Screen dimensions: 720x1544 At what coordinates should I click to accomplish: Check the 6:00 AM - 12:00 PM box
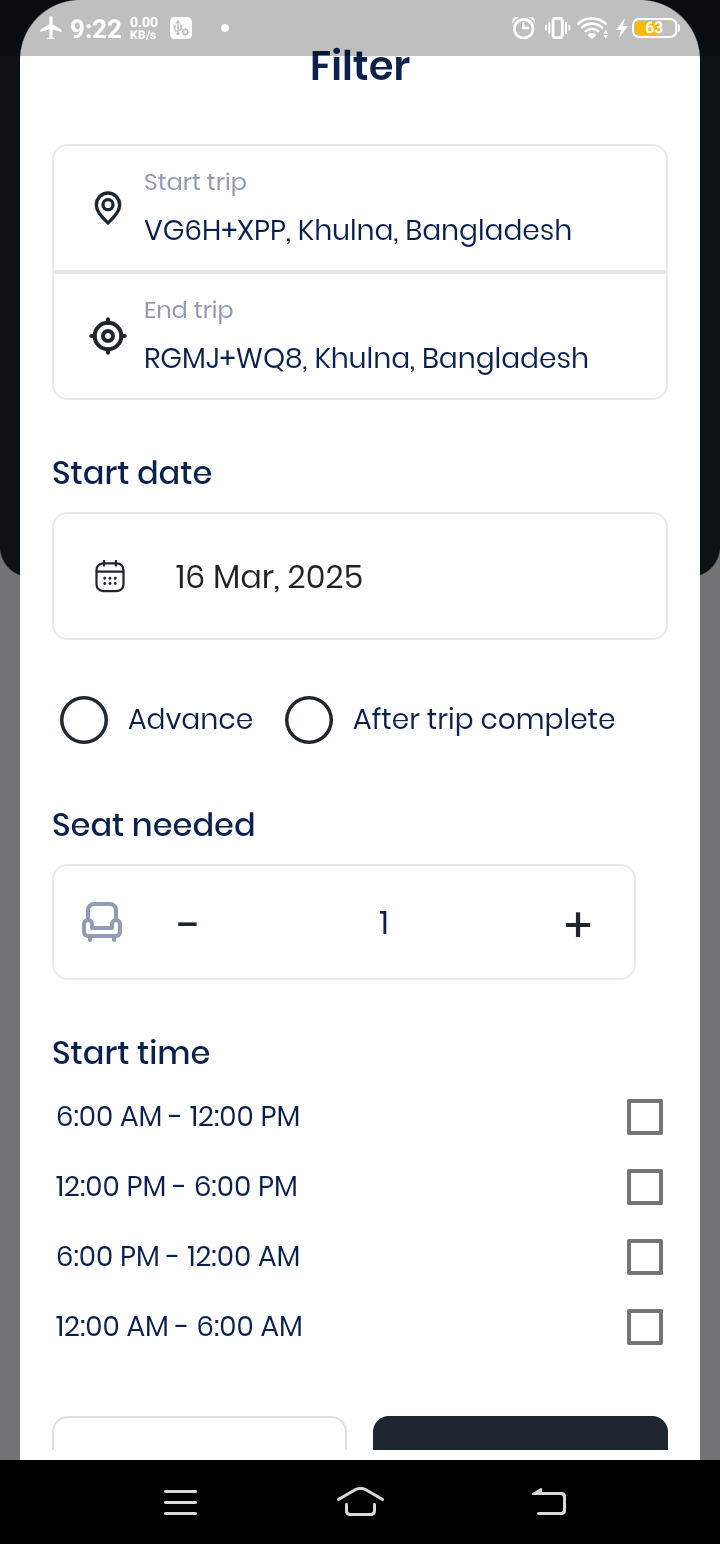coord(645,1117)
